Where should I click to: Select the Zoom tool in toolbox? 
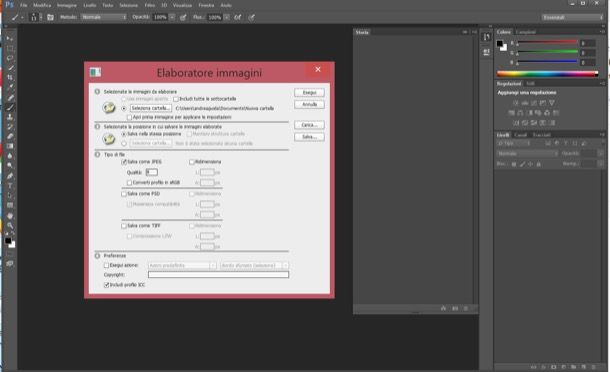coord(10,225)
